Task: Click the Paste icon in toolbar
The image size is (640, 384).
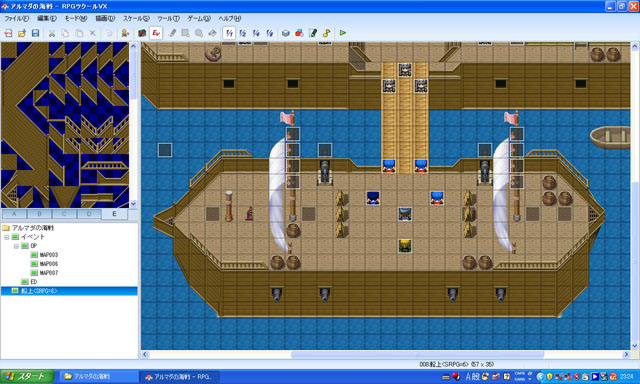Action: 79,33
